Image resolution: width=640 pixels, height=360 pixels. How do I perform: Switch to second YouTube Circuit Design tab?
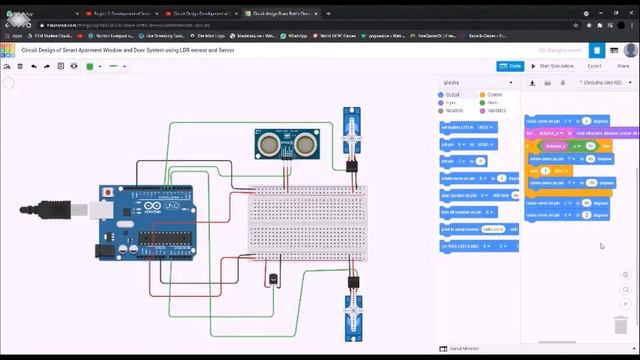(201, 13)
